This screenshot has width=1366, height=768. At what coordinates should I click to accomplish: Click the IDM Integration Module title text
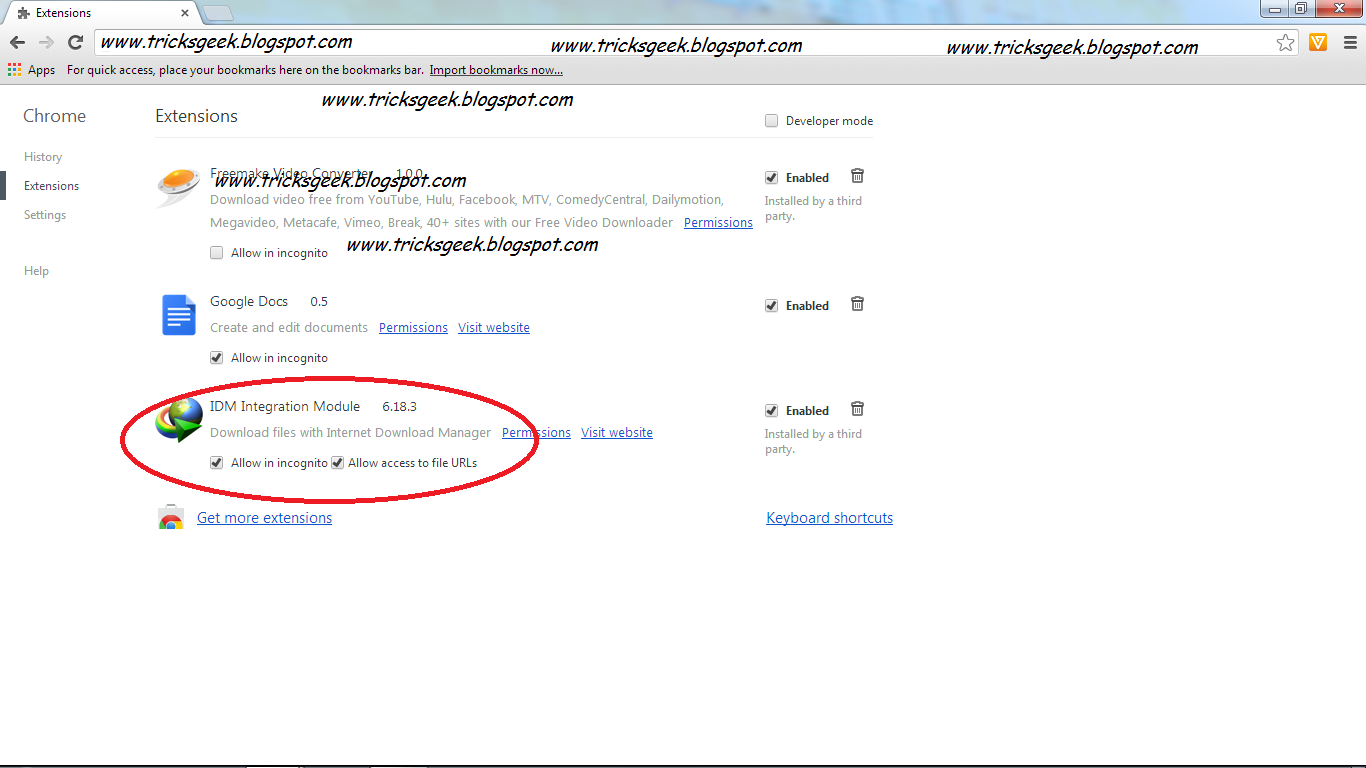(285, 406)
